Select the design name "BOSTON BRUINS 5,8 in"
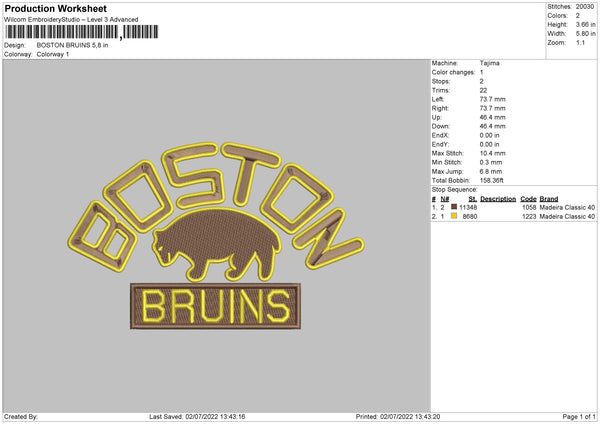This screenshot has height=424, width=600. click(x=72, y=45)
